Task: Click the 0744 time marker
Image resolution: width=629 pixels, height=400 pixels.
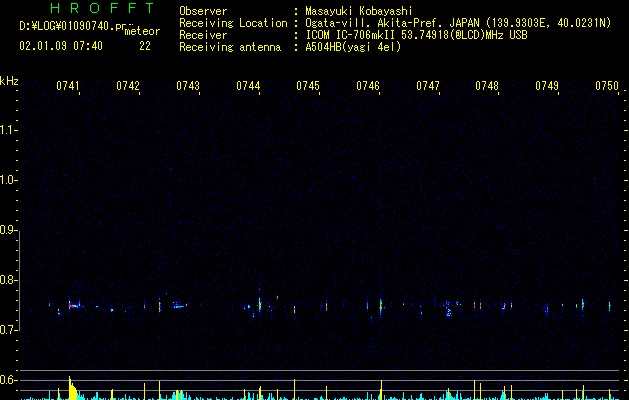Action: [x=248, y=85]
